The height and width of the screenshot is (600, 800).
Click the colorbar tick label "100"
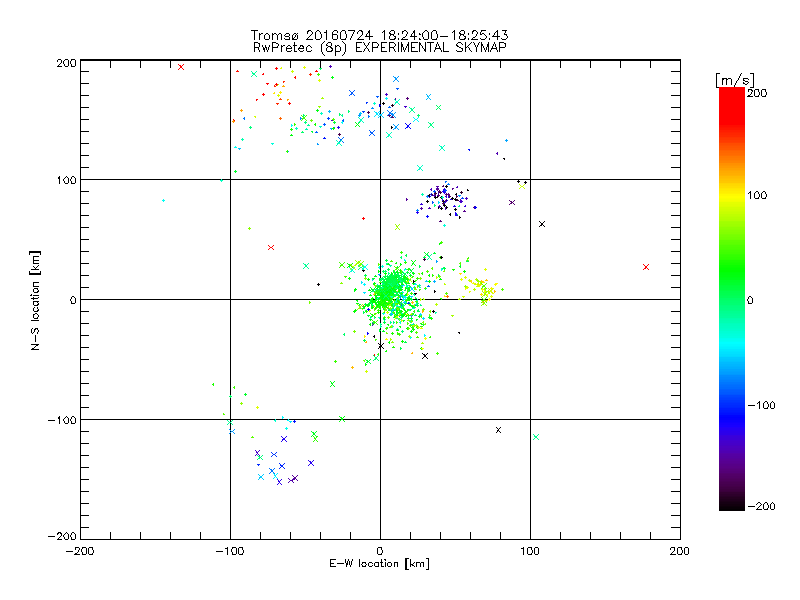757,195
